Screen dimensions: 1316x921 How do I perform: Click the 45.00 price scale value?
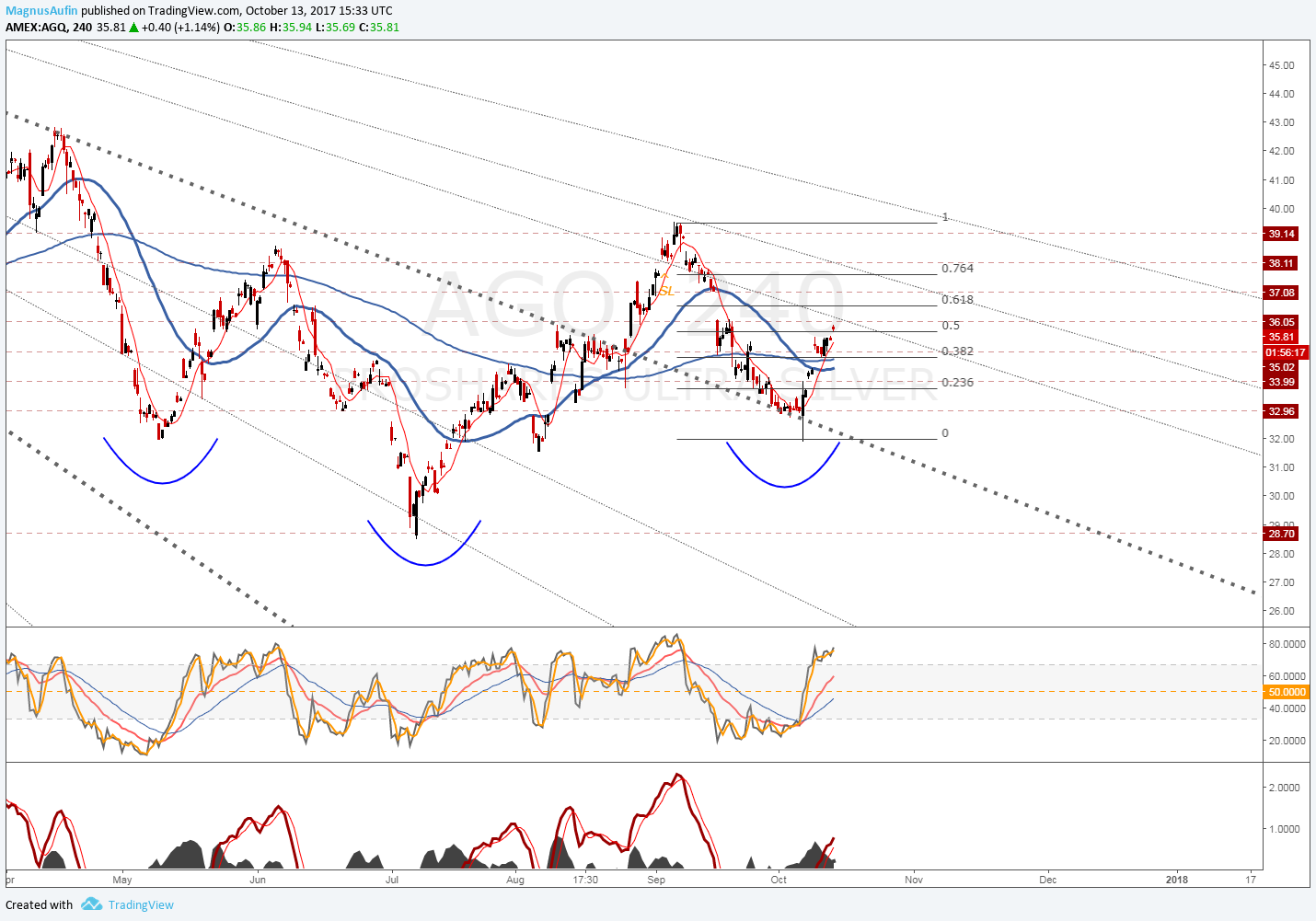tap(1282, 65)
